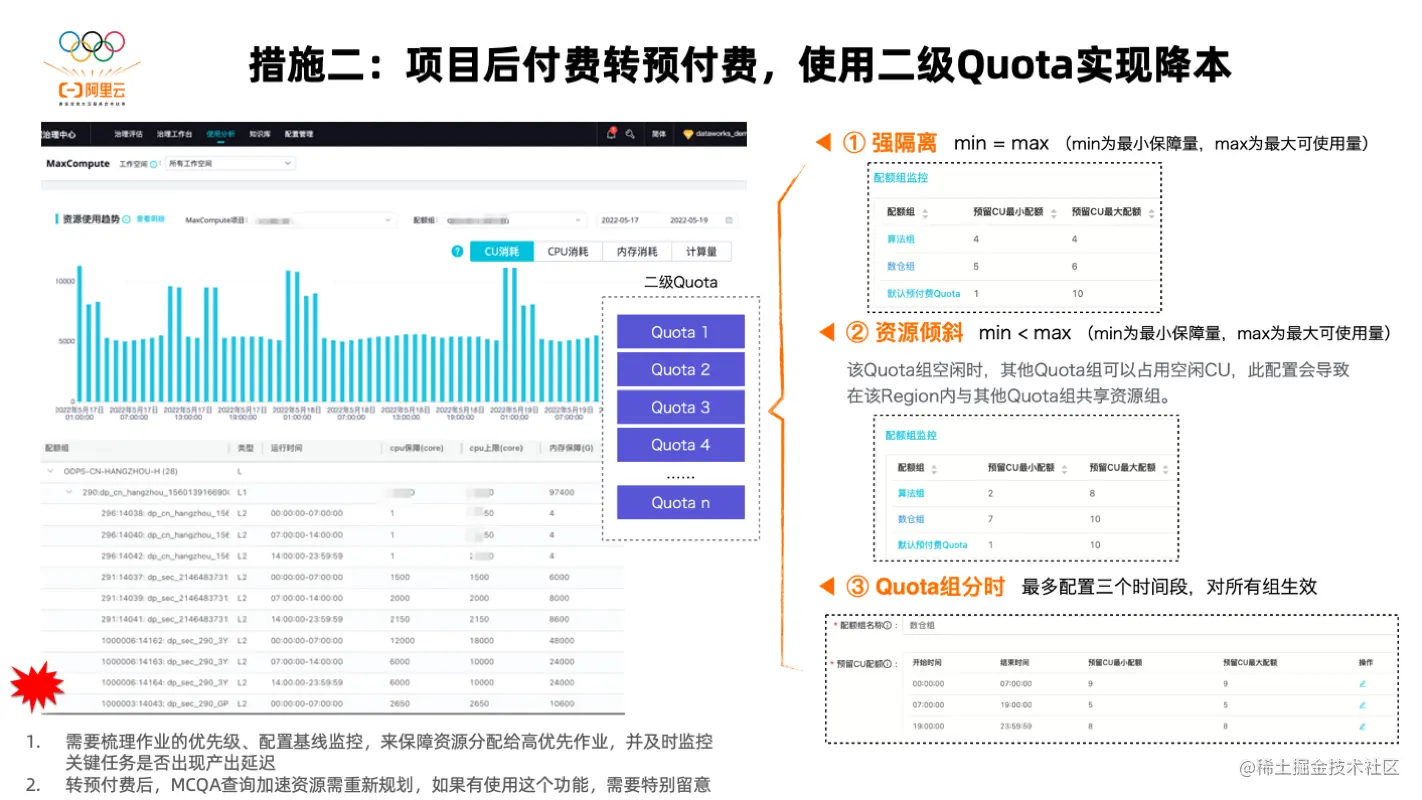The width and height of the screenshot is (1422, 800).
Task: Open the 治理工作台 nav item
Action: (x=174, y=133)
